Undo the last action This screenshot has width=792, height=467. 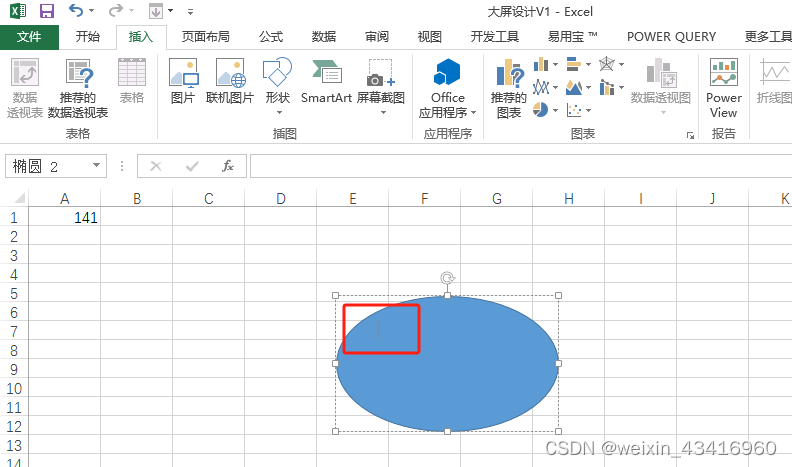tap(75, 10)
